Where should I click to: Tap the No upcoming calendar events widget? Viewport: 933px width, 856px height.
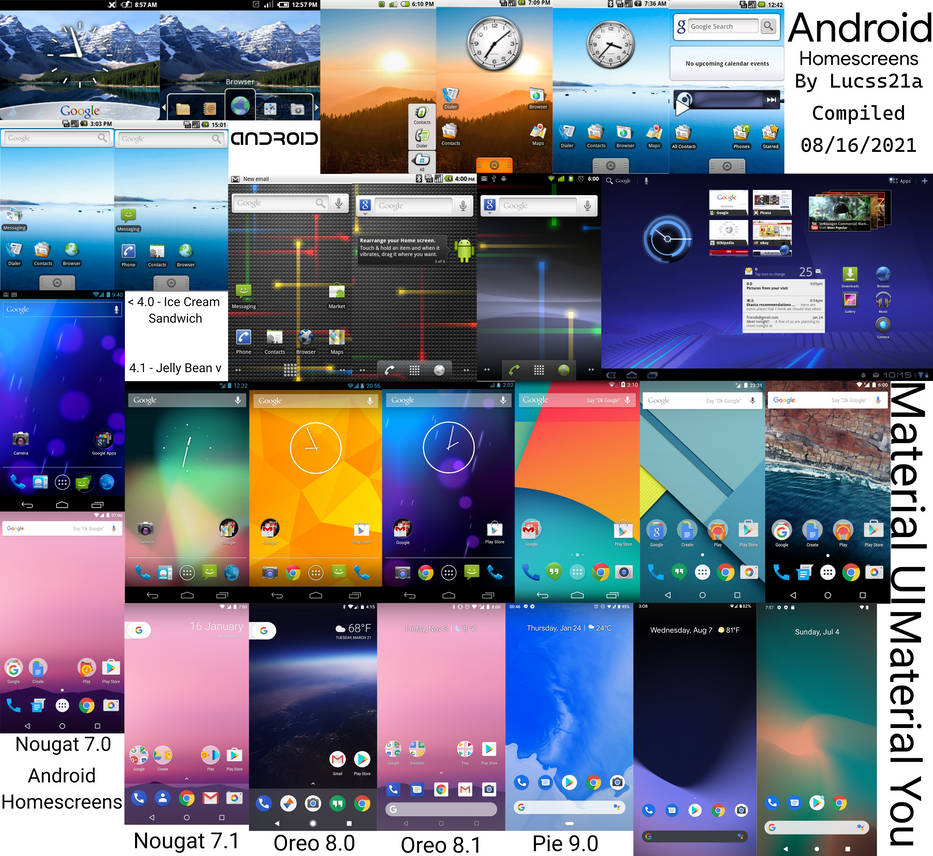(x=728, y=62)
